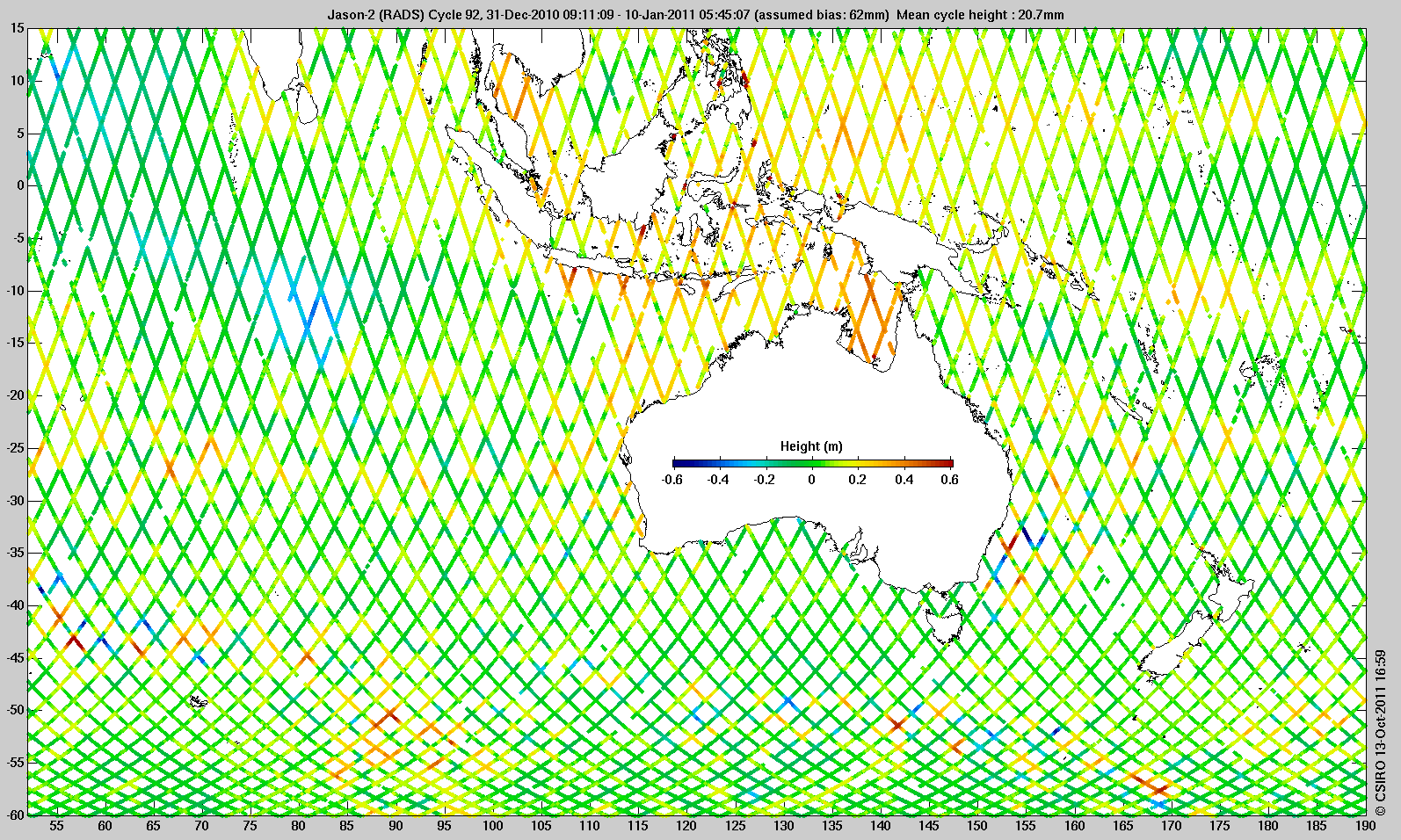Click latitude axis label "-50"
Viewport: 1401px width, 840px height.
15,710
